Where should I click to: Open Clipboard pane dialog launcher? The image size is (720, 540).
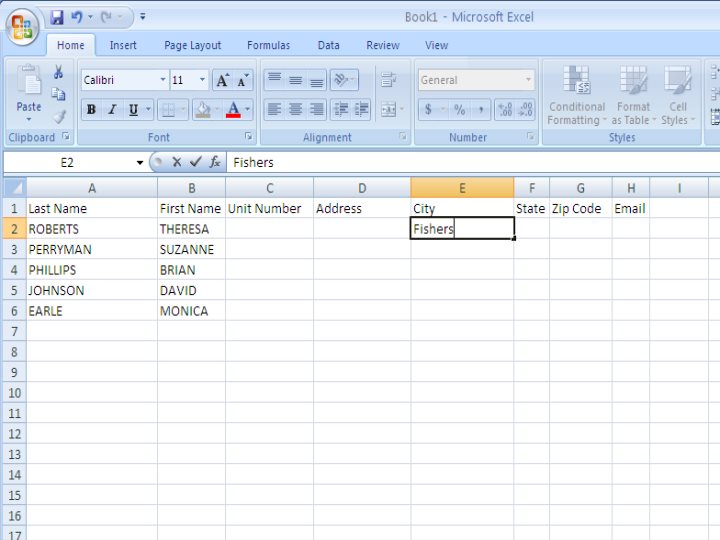(66, 136)
